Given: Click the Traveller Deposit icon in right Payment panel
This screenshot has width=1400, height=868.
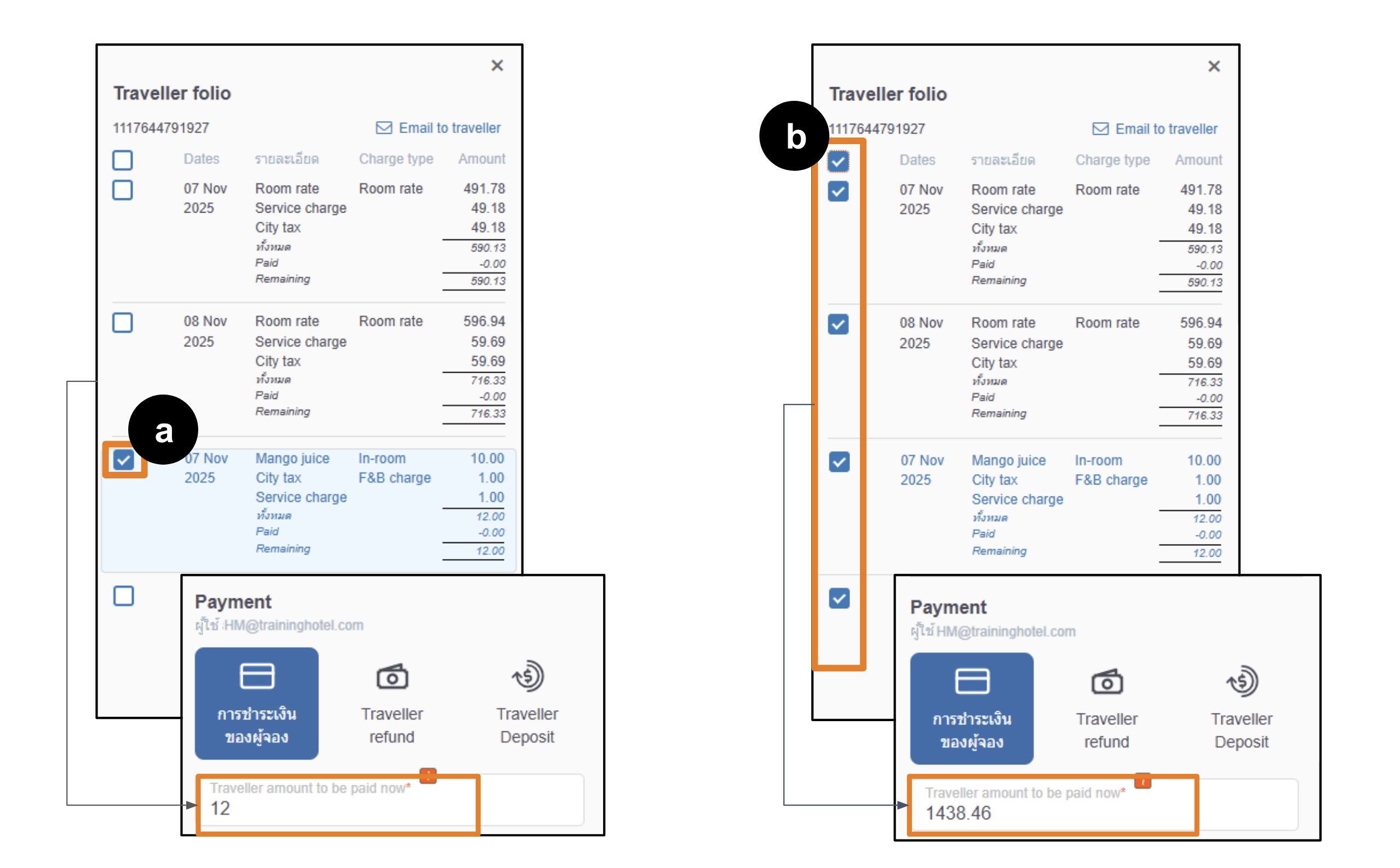Looking at the screenshot, I should click(1242, 682).
